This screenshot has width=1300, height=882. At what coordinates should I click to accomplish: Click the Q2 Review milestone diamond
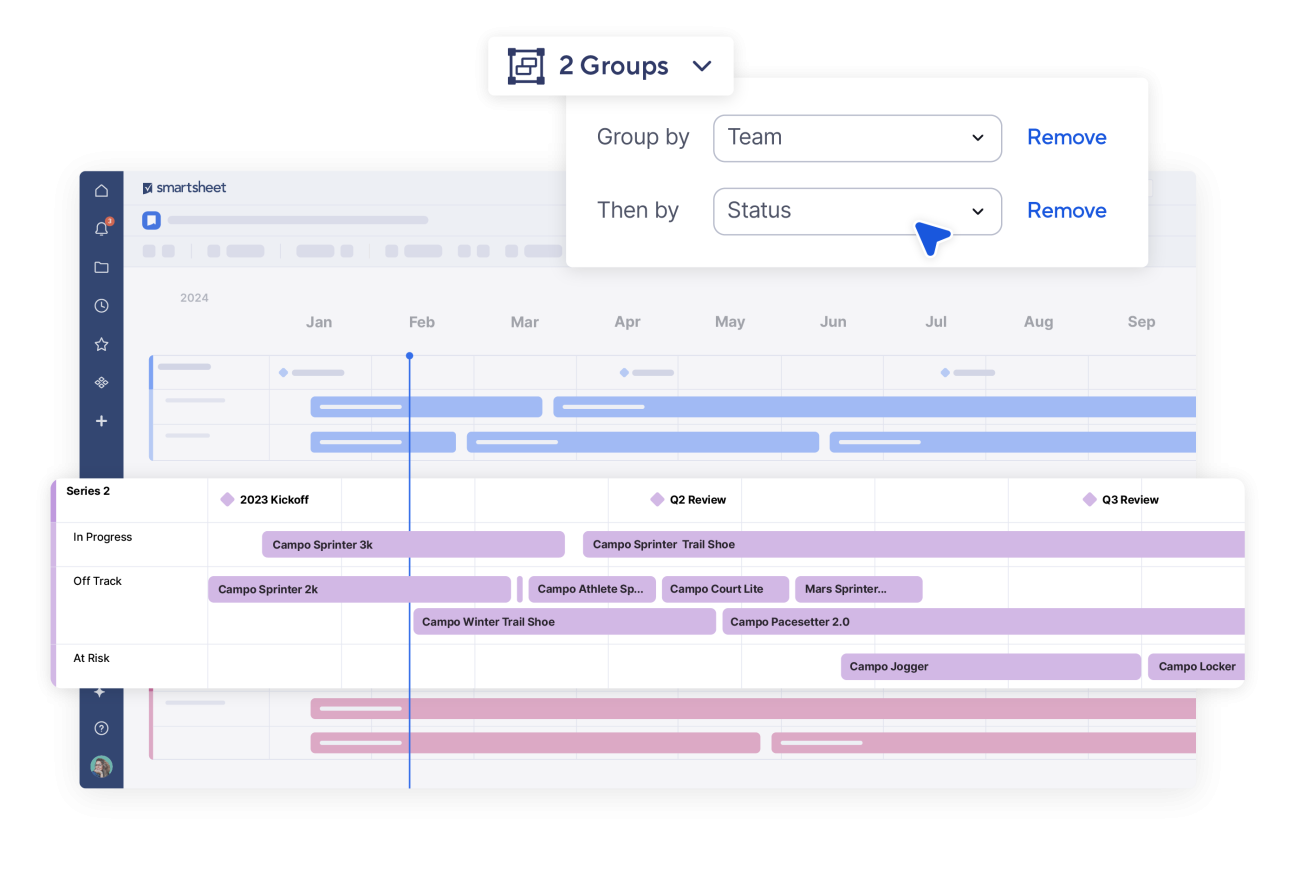coord(658,499)
